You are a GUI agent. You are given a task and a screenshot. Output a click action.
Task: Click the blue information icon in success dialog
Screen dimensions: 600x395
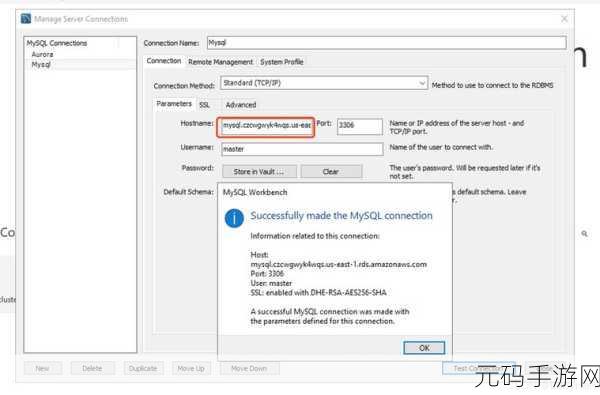pyautogui.click(x=234, y=219)
